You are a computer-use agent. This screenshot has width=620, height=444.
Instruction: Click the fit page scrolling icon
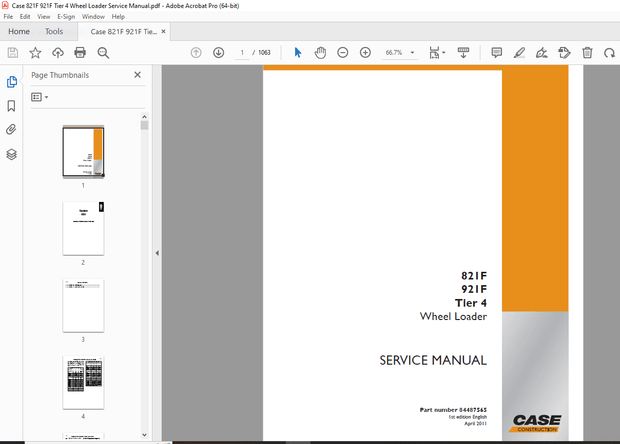434,53
